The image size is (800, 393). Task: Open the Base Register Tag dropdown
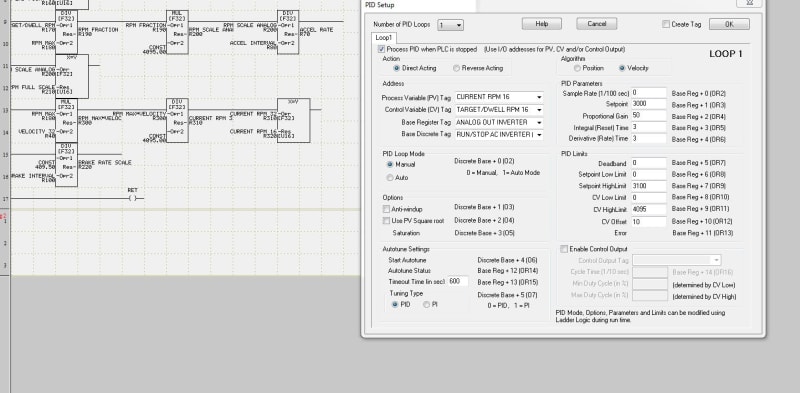(x=539, y=122)
